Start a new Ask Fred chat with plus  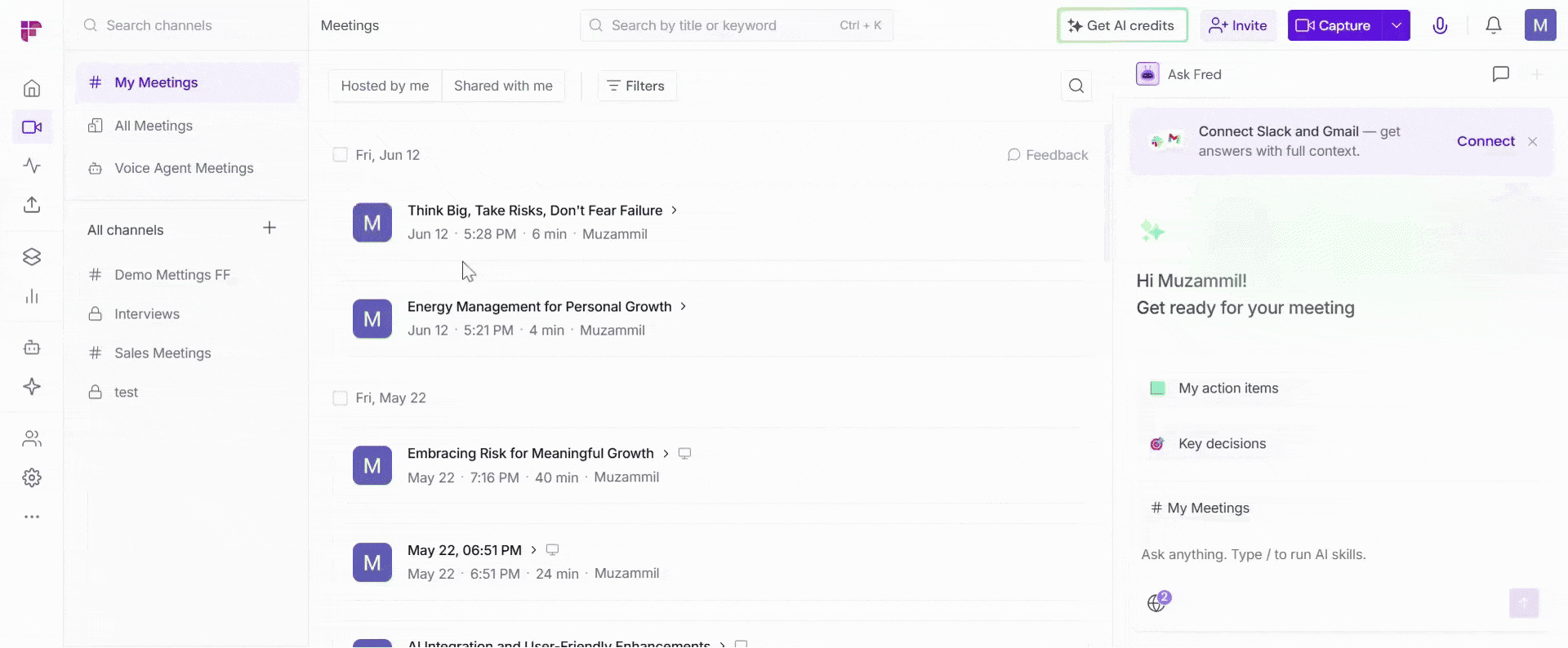click(1536, 74)
